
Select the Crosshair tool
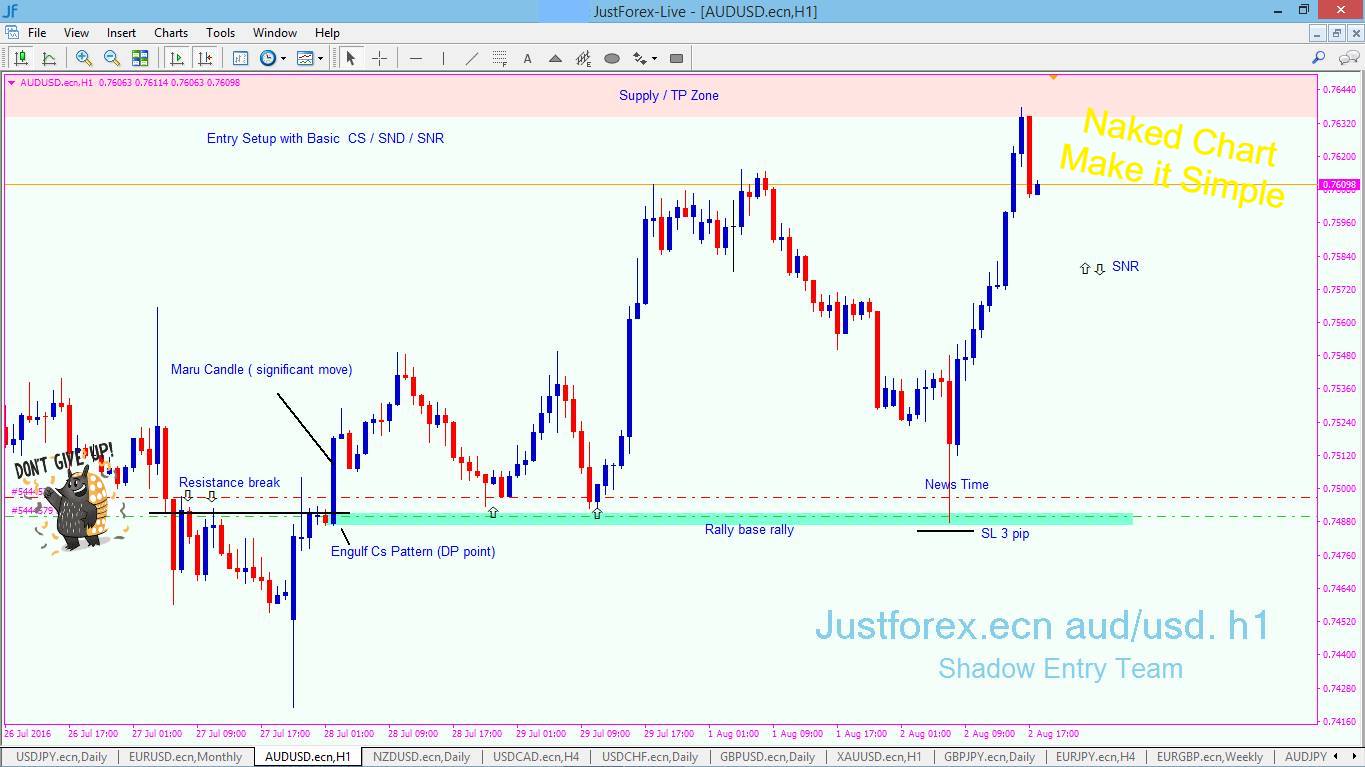(379, 57)
